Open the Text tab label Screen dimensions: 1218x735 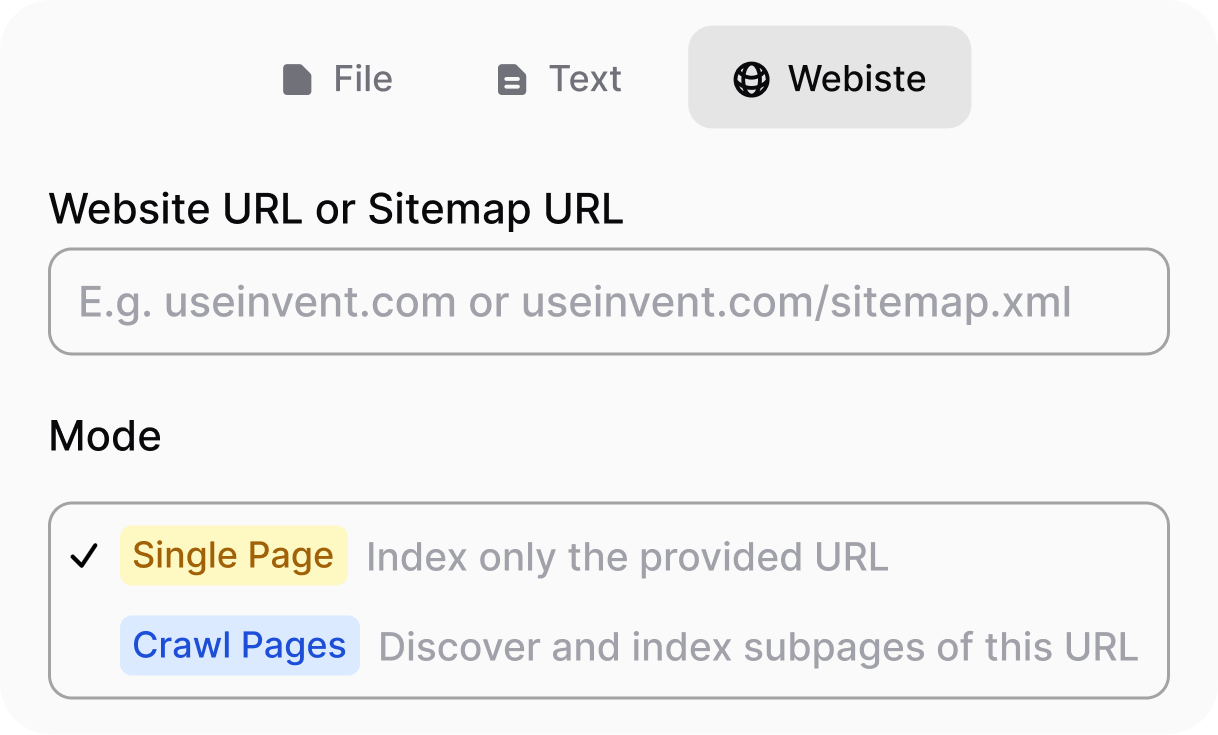585,79
